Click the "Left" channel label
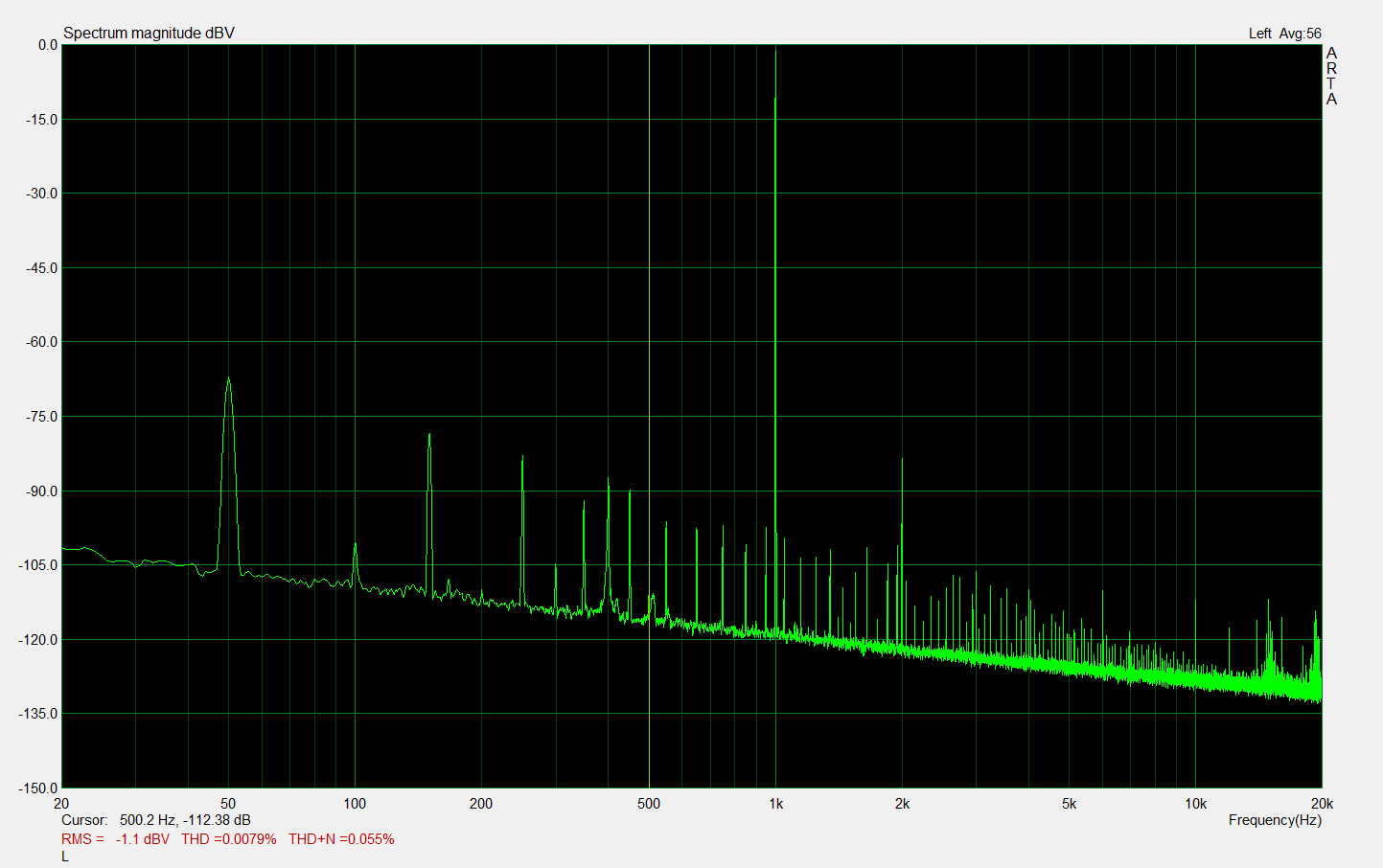1383x868 pixels. coord(1260,34)
